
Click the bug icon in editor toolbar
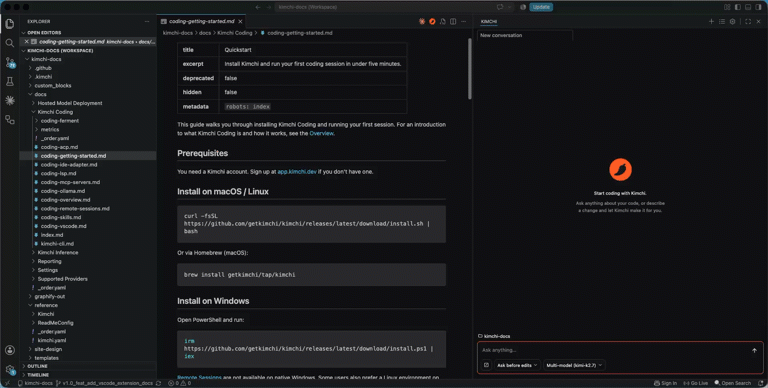click(422, 22)
